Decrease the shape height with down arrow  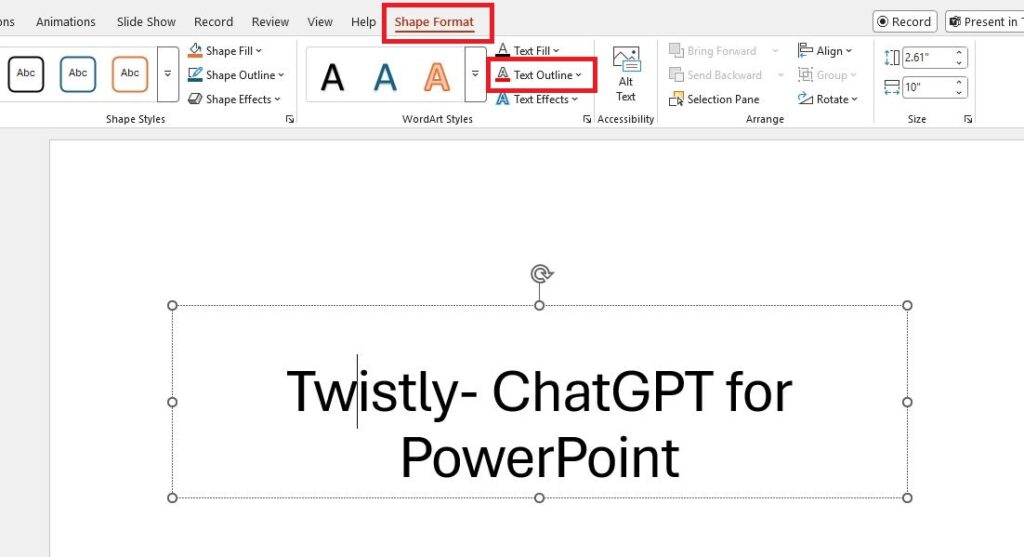(959, 63)
